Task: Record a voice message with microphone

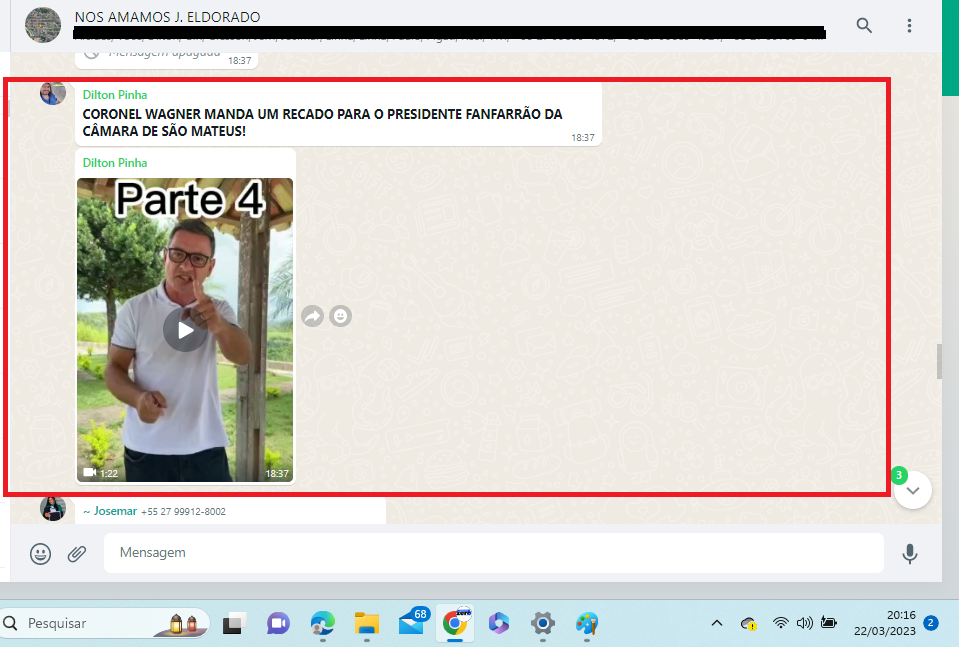Action: point(909,553)
